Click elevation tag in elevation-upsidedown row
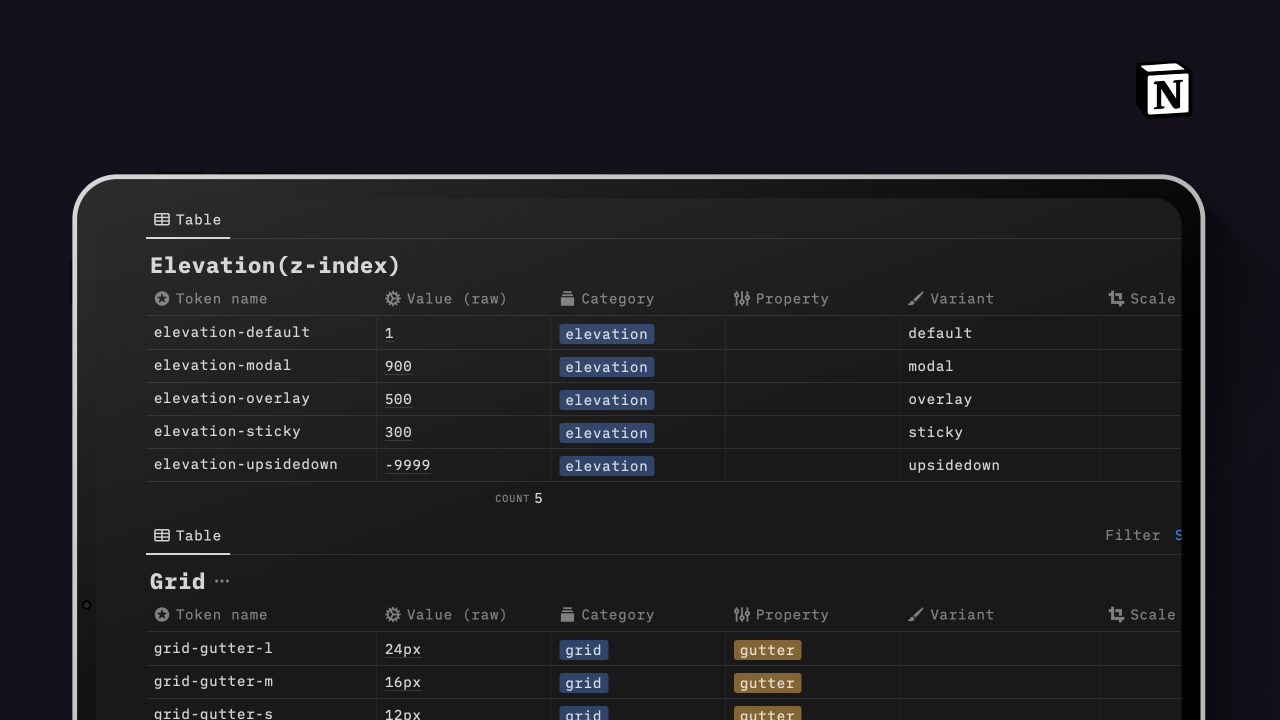 [607, 466]
